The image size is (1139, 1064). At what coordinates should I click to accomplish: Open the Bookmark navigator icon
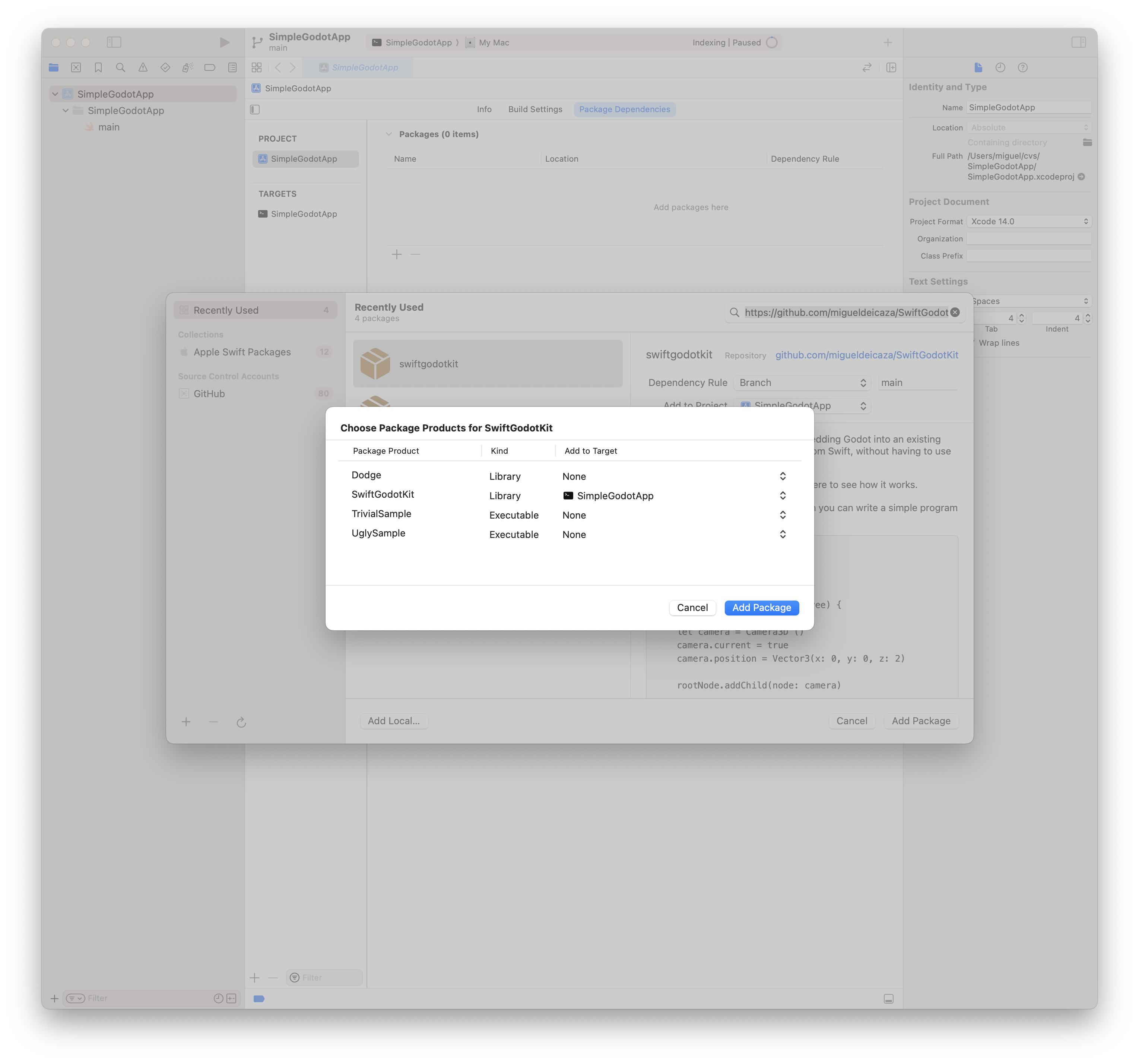(98, 67)
